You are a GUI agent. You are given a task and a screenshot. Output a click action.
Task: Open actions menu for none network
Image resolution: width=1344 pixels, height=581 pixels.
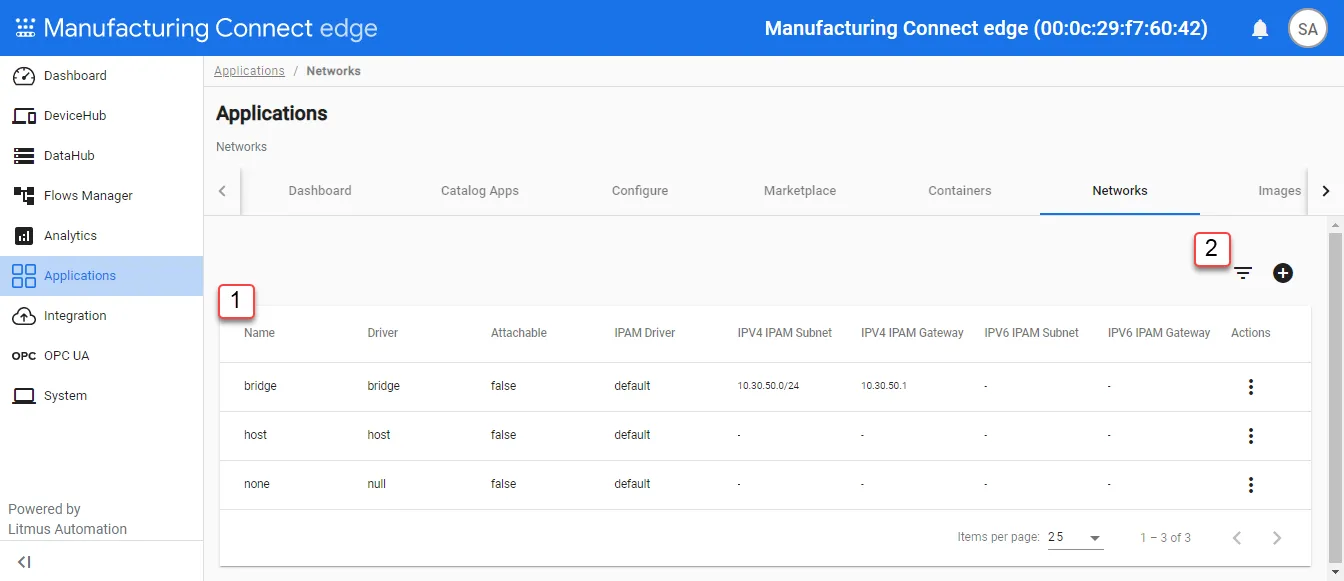(1251, 485)
